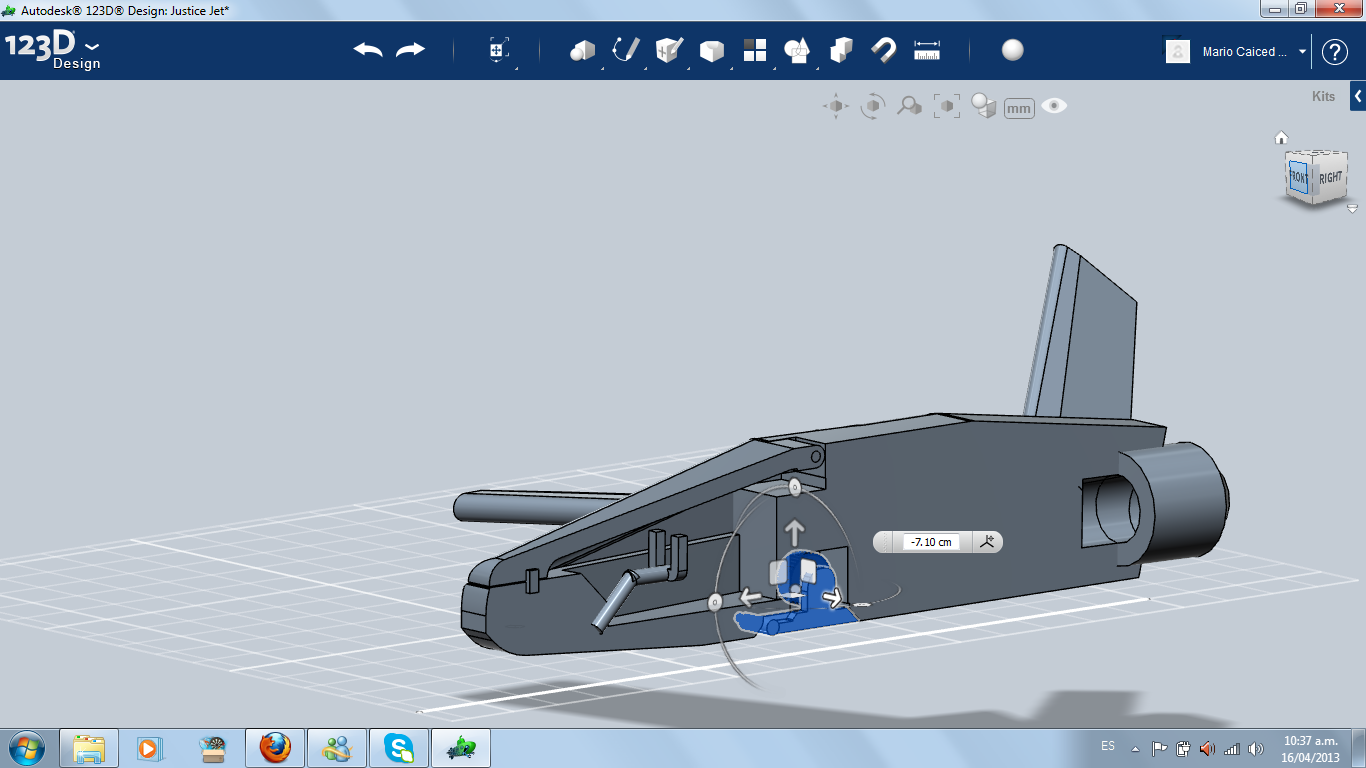1366x768 pixels.
Task: Click the top rotation handle of manipulator
Action: click(795, 488)
